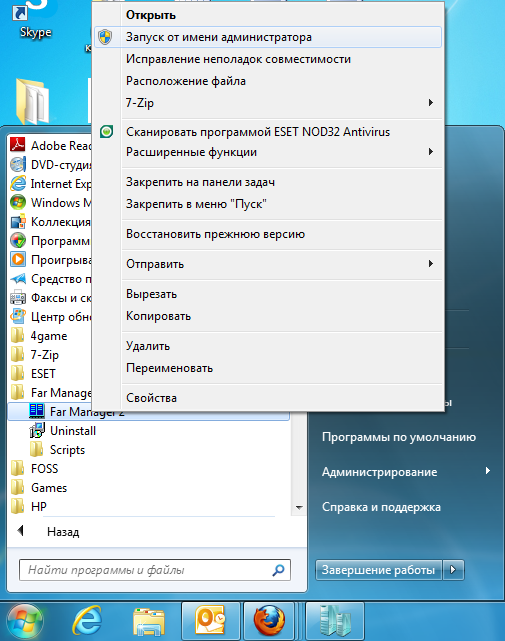Click the Проигрыватель media player icon
Image resolution: width=505 pixels, height=641 pixels.
[18, 260]
